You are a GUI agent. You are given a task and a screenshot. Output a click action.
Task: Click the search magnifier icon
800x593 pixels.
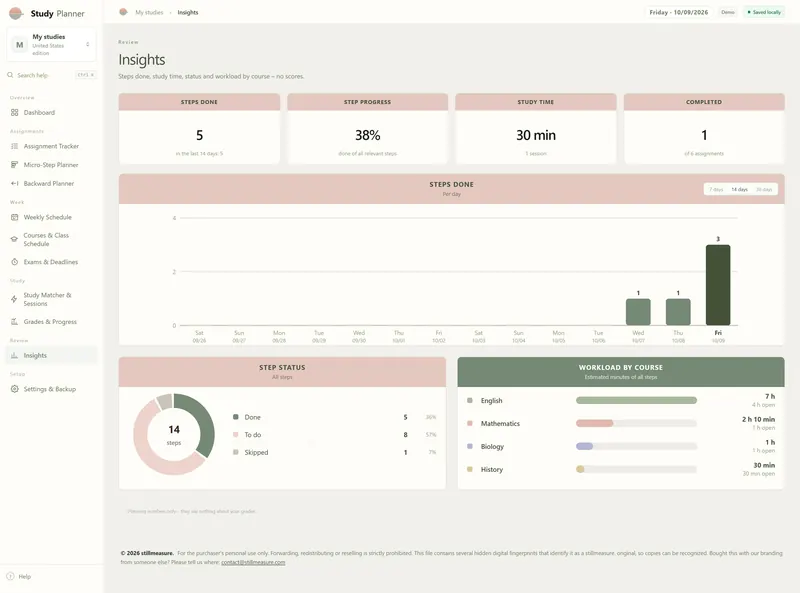[10, 75]
